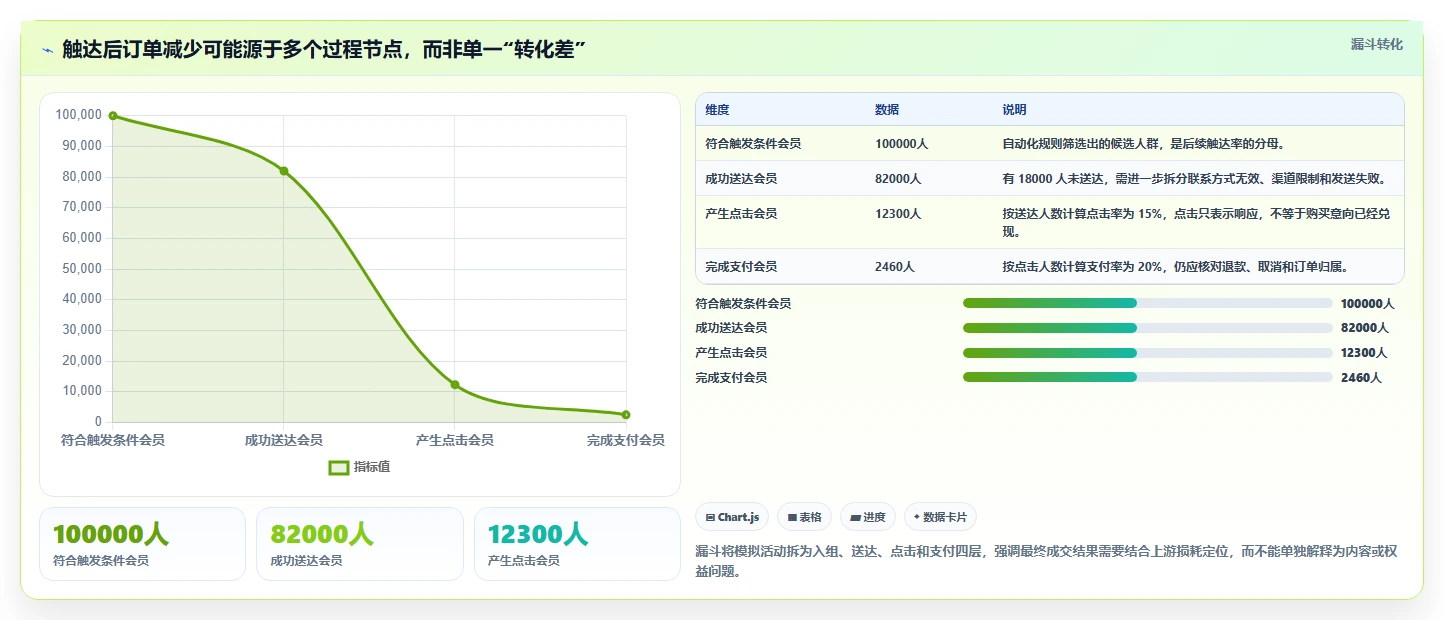Click the chart data point for 成功送达会员

point(284,171)
